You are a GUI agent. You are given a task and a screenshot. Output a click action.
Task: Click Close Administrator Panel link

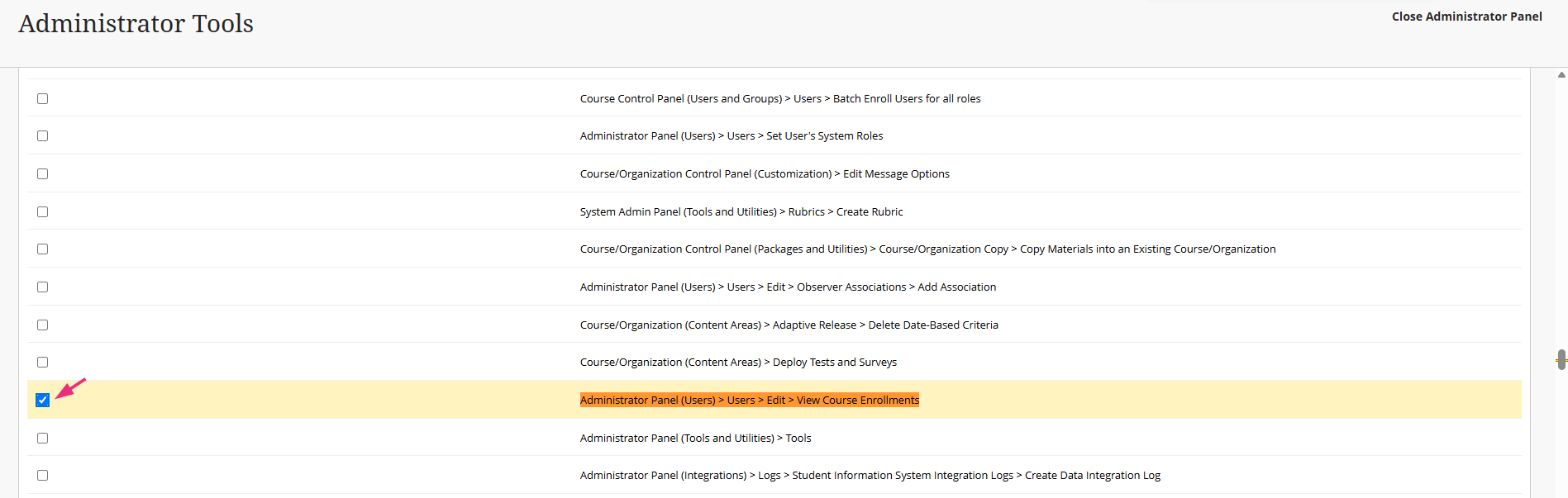pyautogui.click(x=1466, y=17)
